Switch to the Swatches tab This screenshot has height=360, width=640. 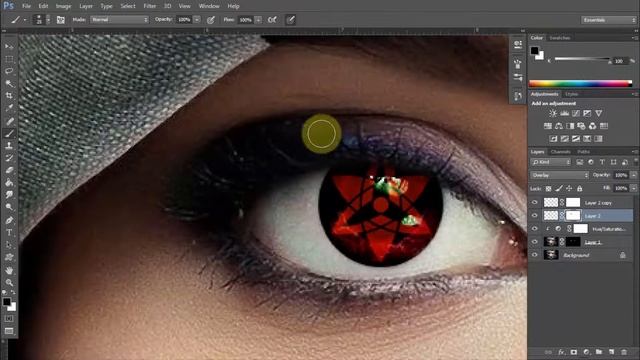560,38
